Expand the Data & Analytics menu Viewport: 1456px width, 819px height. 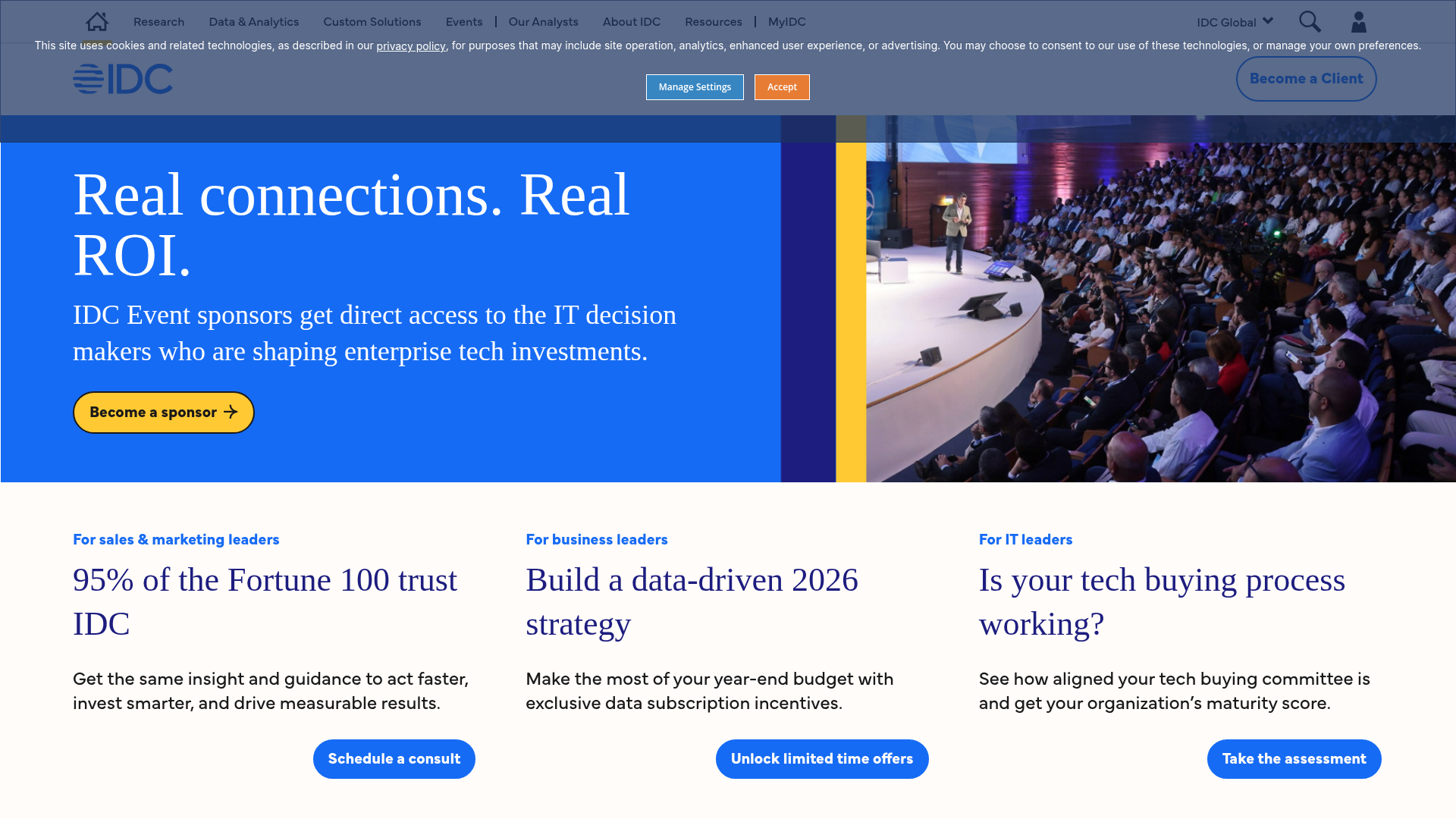point(253,21)
